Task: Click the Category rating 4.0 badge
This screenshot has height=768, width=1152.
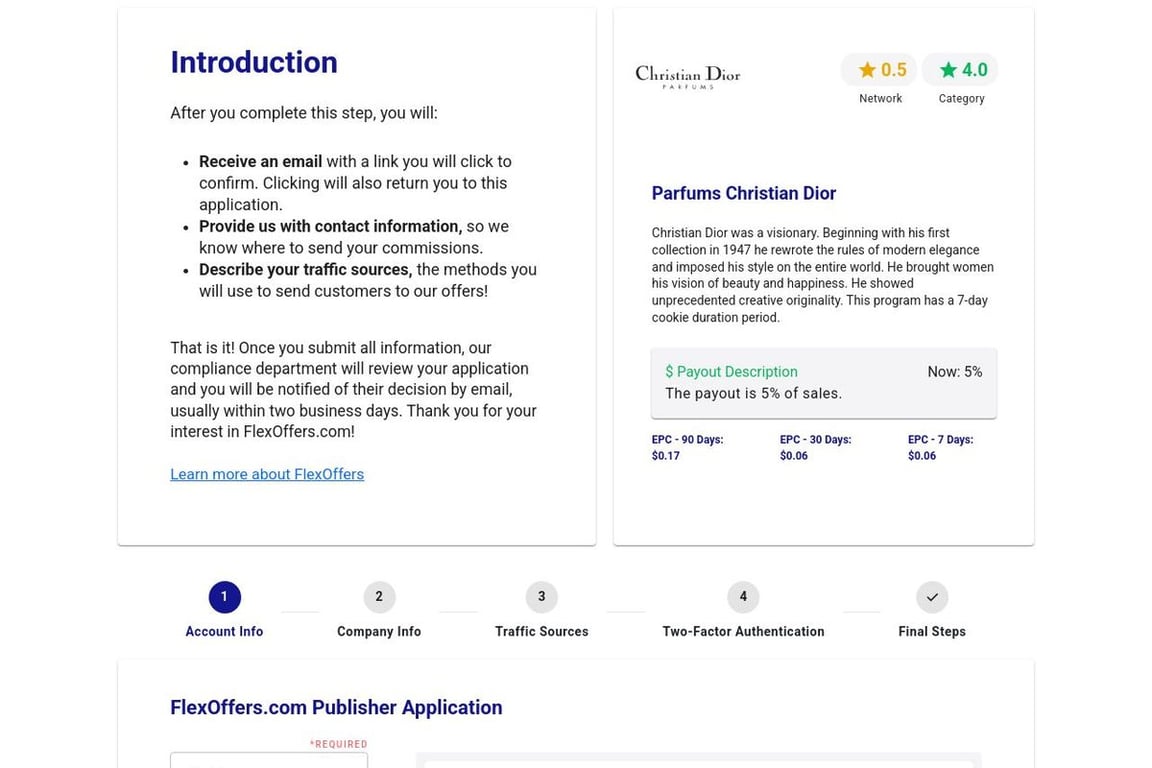Action: (x=960, y=70)
